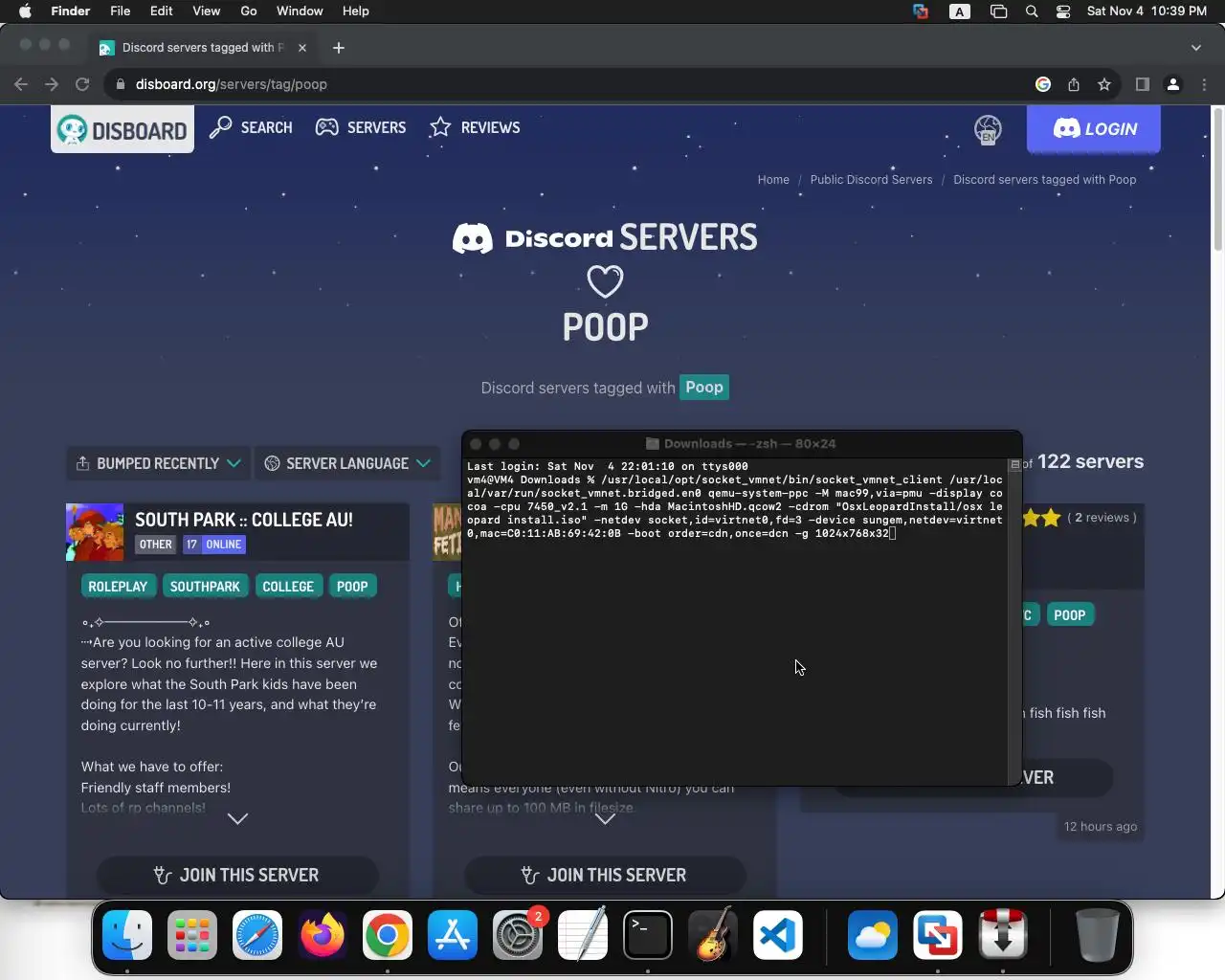Click the clock in menu bar
Viewport: 1225px width, 980px height.
pos(1147,11)
